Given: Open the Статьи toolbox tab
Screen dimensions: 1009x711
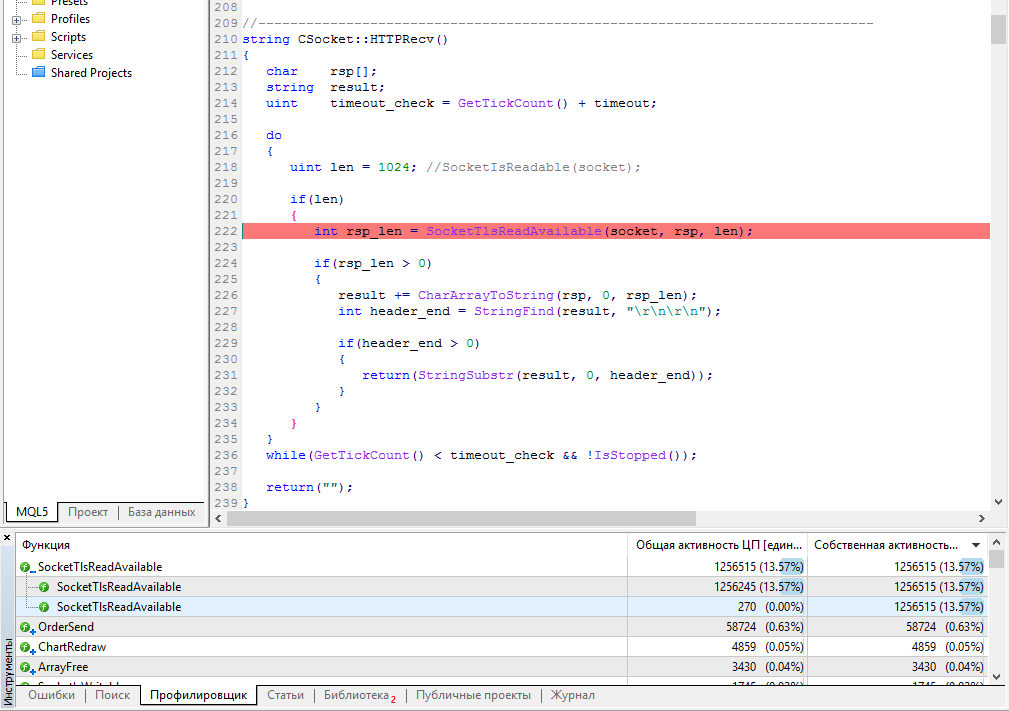Looking at the screenshot, I should pos(285,695).
